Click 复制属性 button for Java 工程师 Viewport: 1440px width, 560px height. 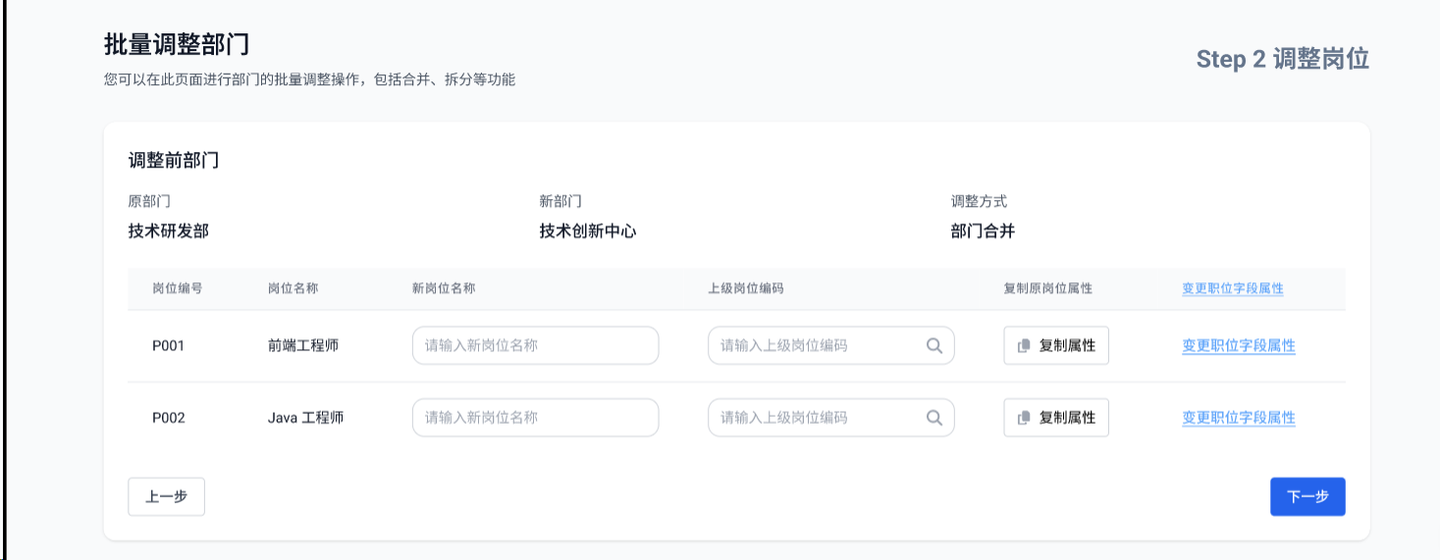1056,418
